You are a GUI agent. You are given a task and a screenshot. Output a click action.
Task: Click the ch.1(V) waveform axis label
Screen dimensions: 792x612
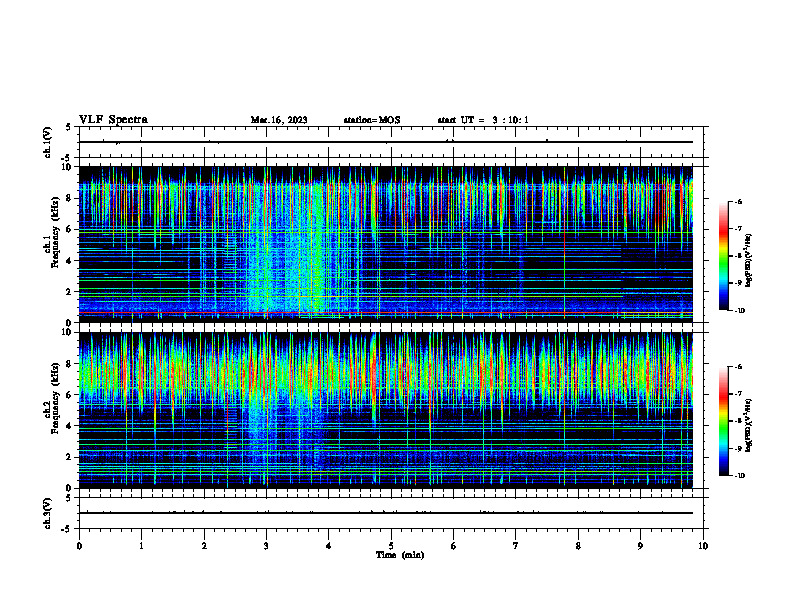(x=47, y=142)
